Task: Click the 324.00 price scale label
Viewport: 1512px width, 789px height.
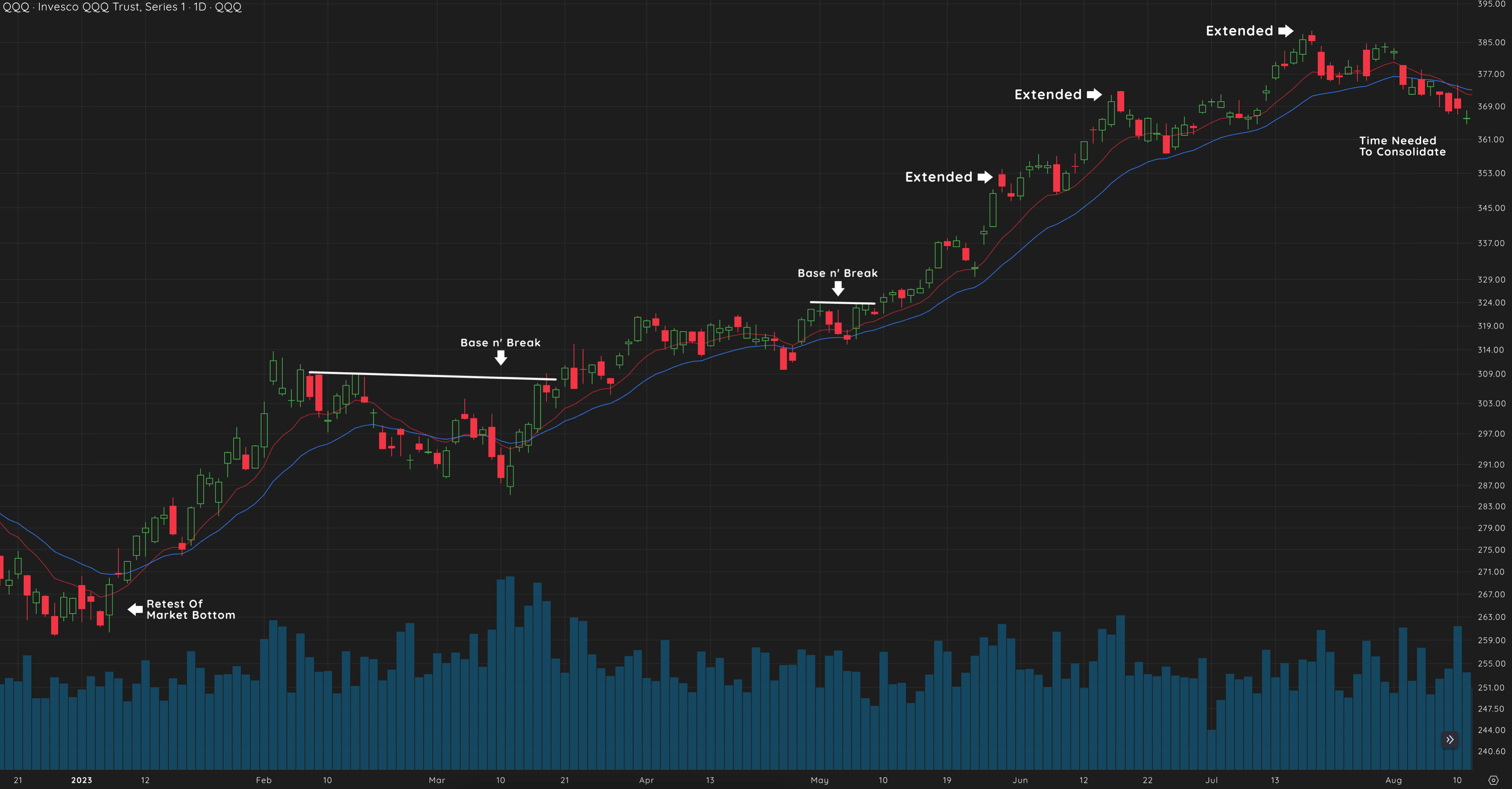Action: [1491, 303]
